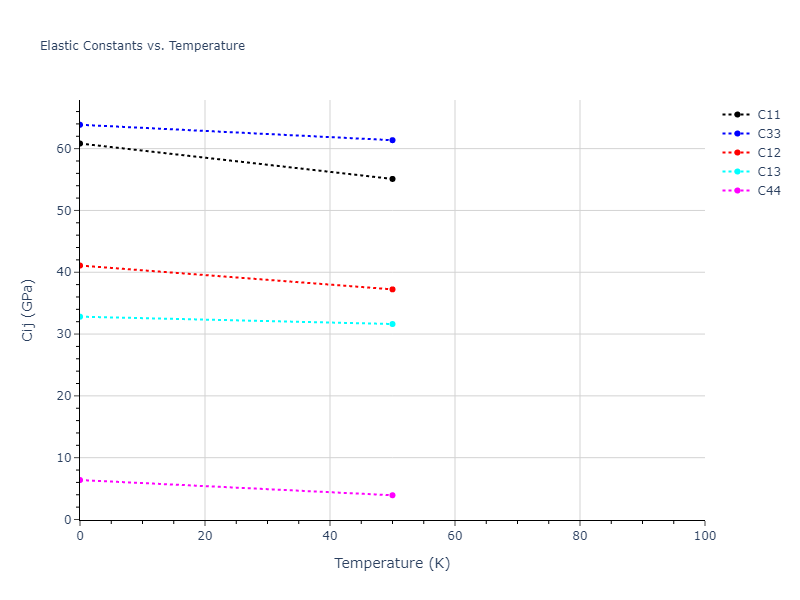Click the magenta C44 point at 50 K
The image size is (800, 600).
point(392,495)
